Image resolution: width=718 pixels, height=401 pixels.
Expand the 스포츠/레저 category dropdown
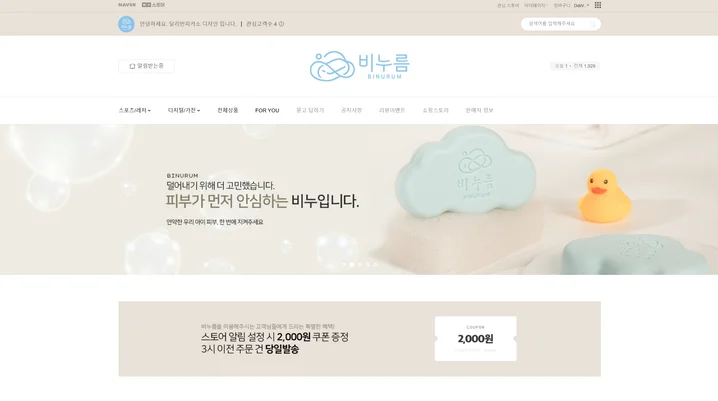tap(135, 110)
